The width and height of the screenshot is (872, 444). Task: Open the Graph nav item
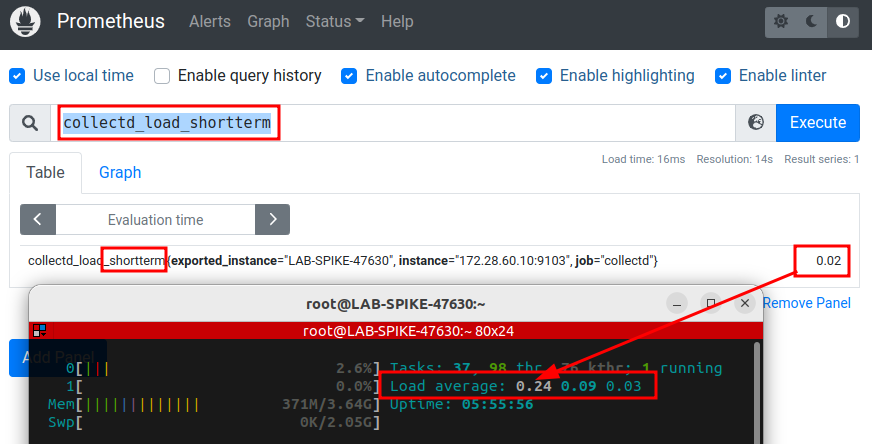click(268, 22)
